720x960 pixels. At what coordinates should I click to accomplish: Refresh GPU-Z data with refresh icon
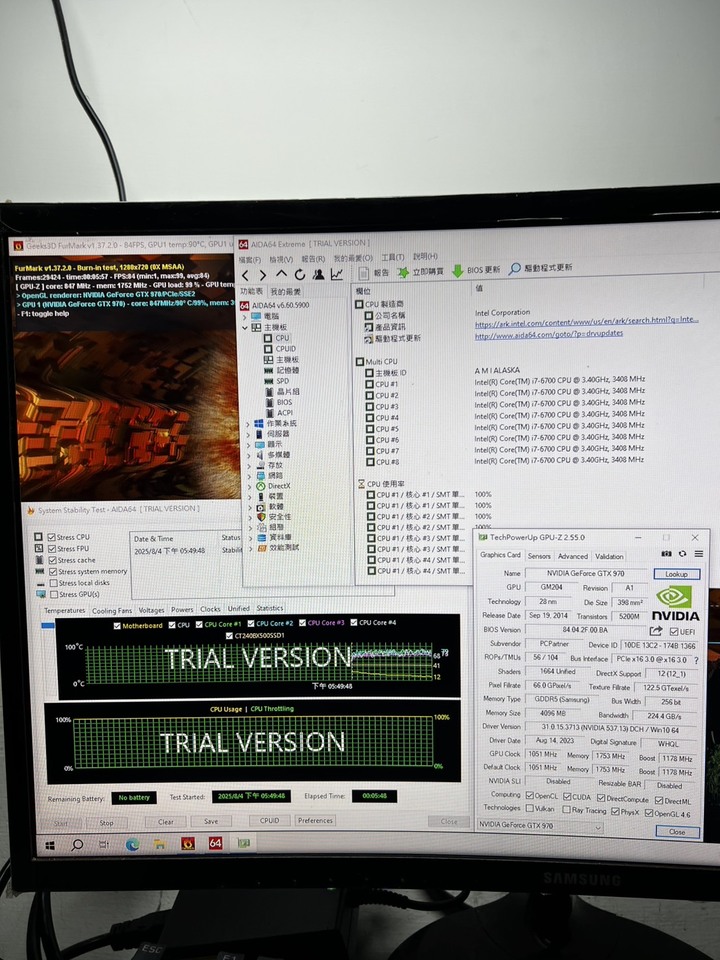click(x=682, y=553)
